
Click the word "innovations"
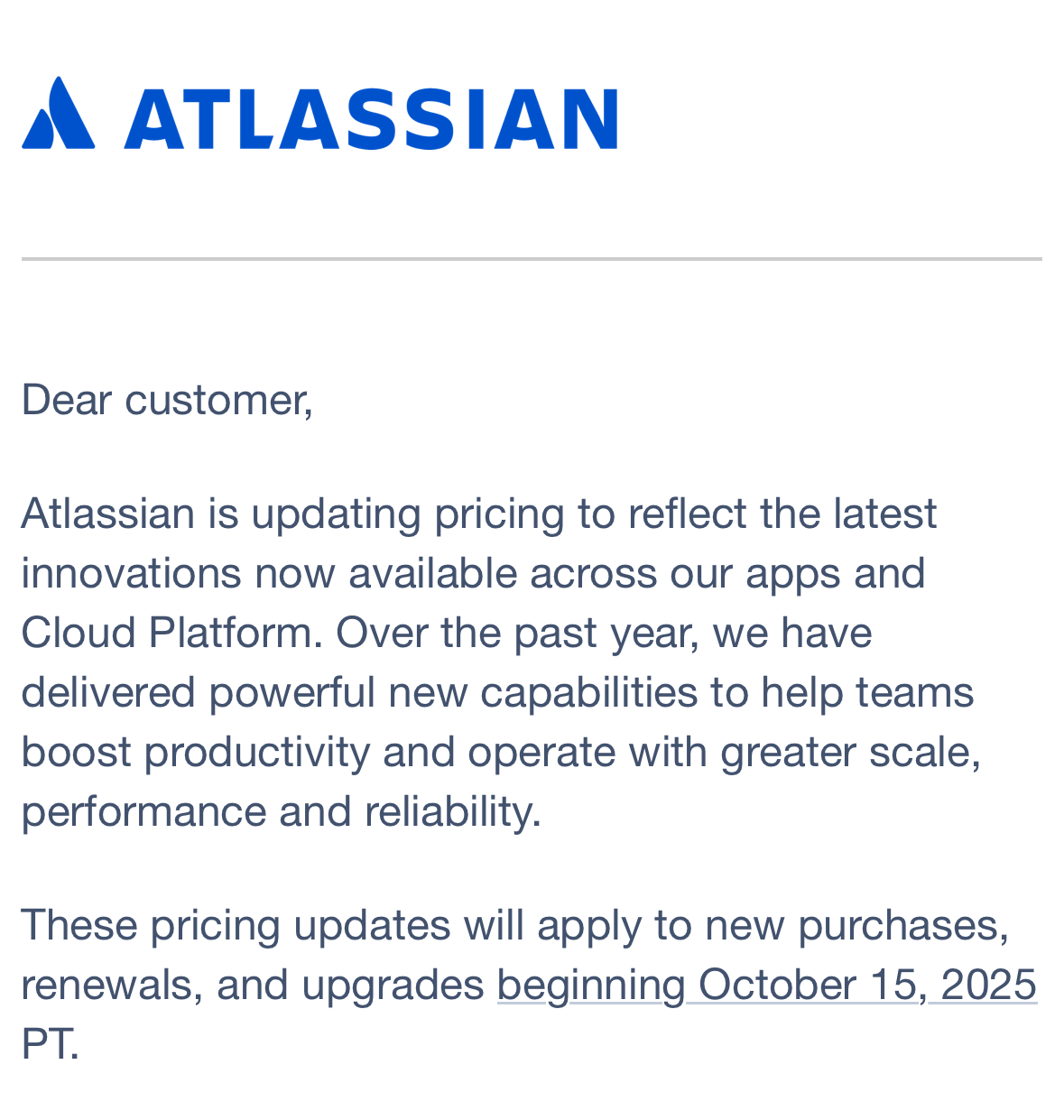point(131,574)
